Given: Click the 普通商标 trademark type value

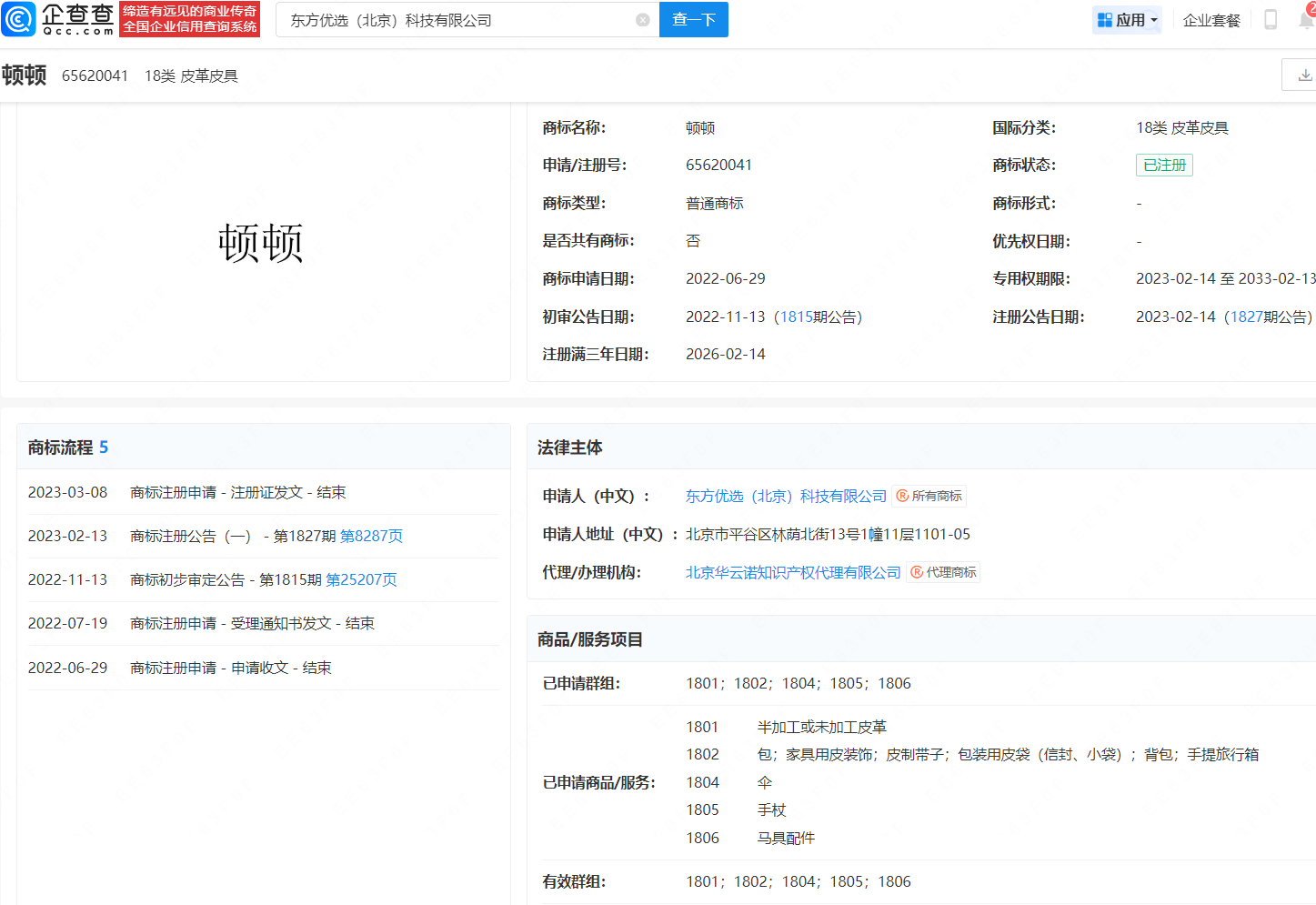Looking at the screenshot, I should (x=715, y=203).
